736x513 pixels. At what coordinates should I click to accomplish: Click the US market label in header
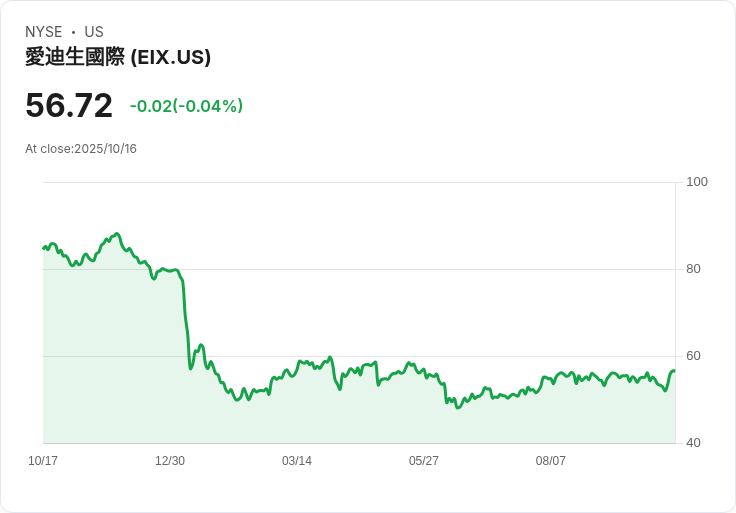coord(94,32)
